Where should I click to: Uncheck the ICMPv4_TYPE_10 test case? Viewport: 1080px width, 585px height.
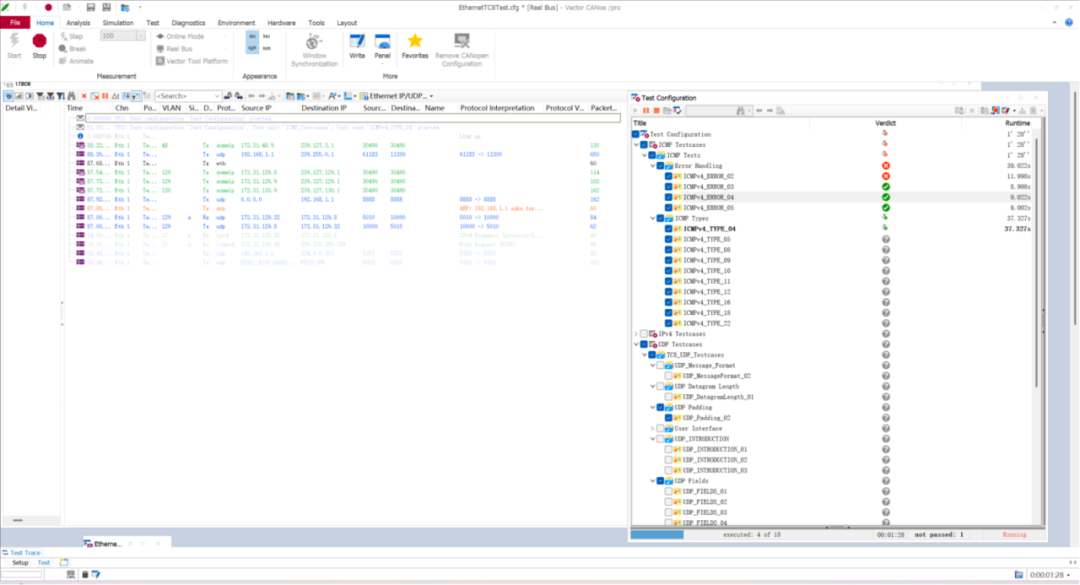click(668, 271)
